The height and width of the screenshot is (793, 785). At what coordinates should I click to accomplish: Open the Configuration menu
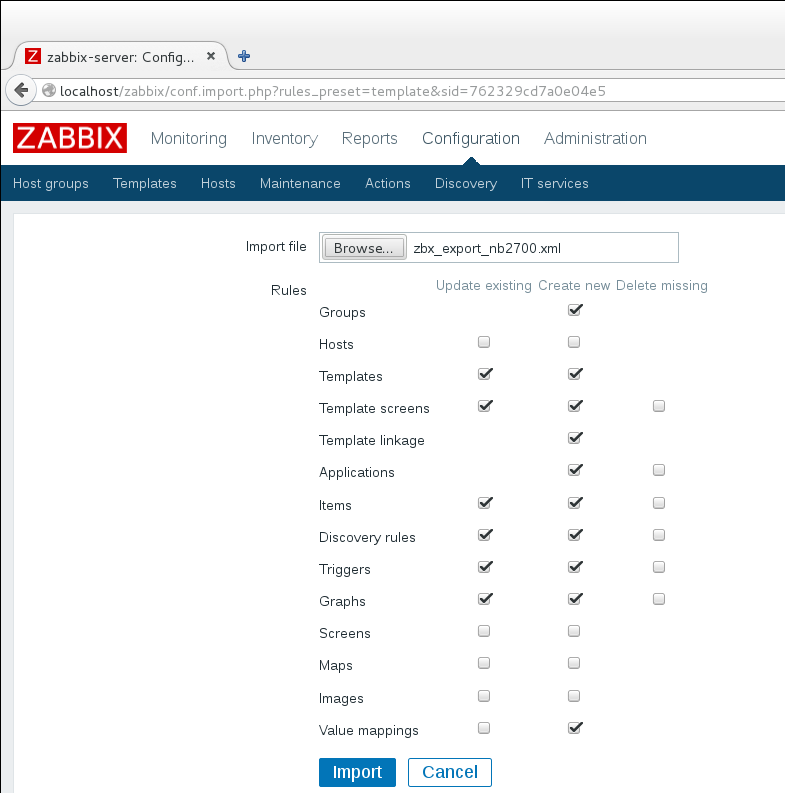click(x=471, y=138)
